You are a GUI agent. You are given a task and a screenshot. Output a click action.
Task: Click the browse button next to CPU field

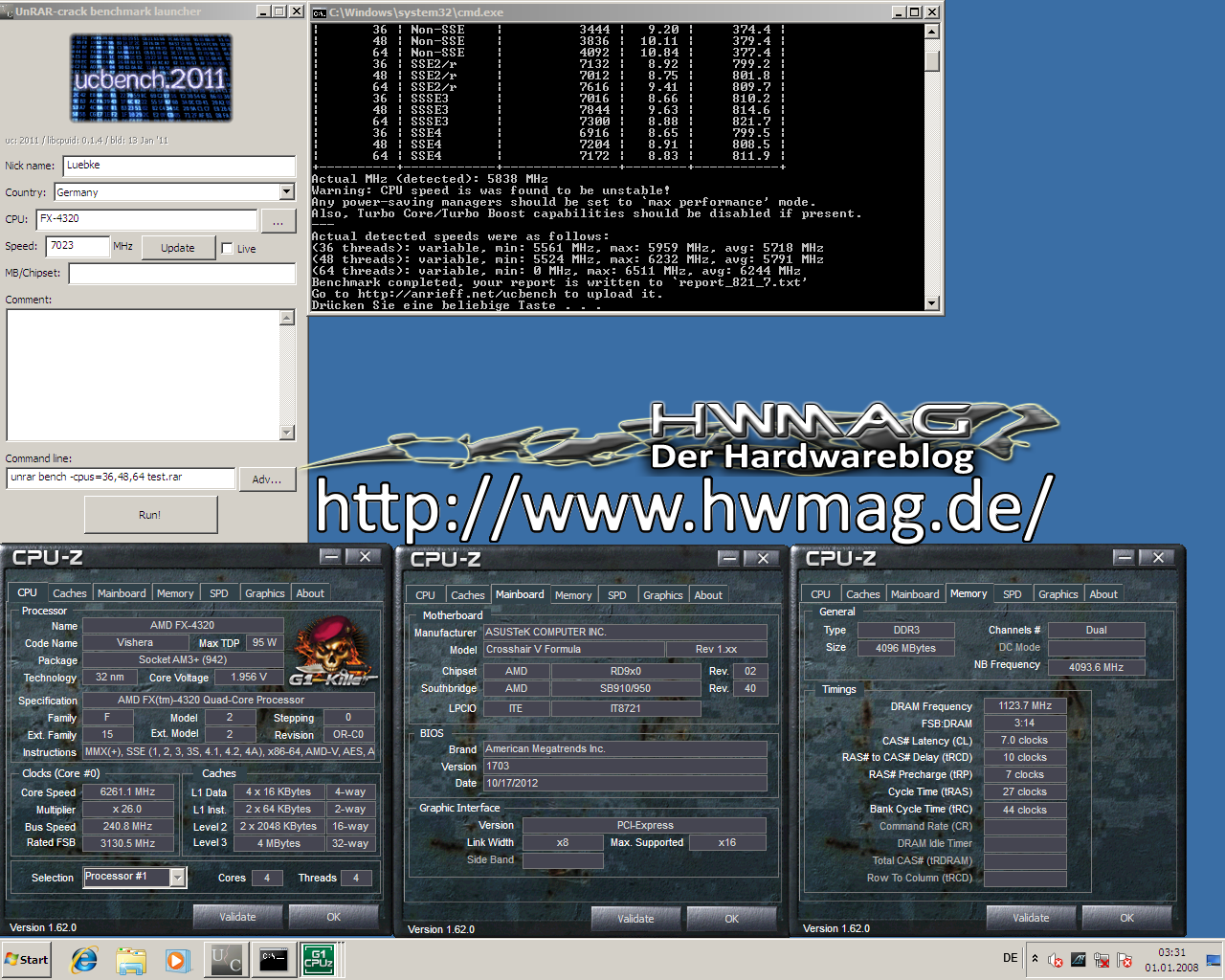coord(278,221)
